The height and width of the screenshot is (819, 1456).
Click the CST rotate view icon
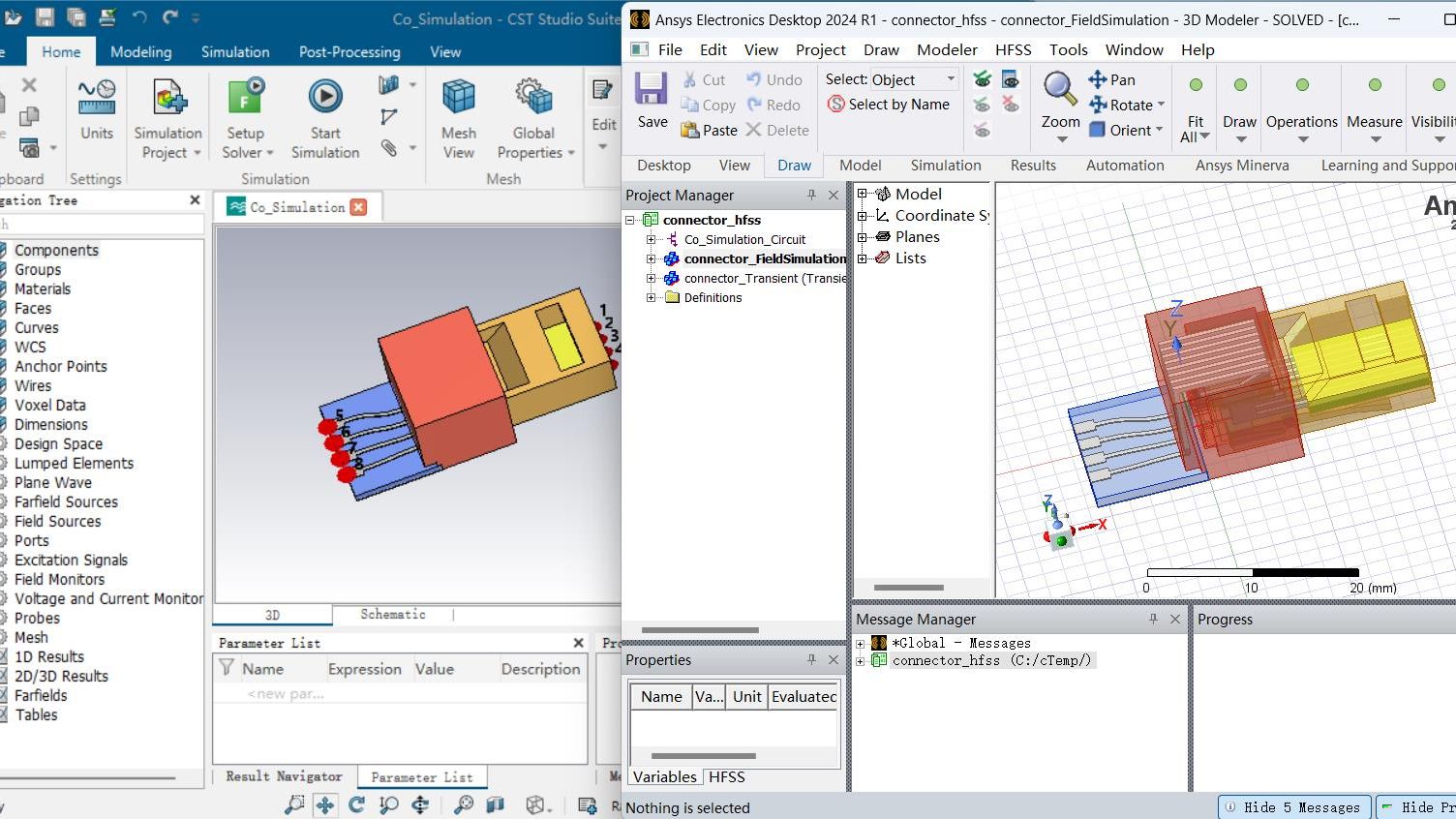pos(356,804)
